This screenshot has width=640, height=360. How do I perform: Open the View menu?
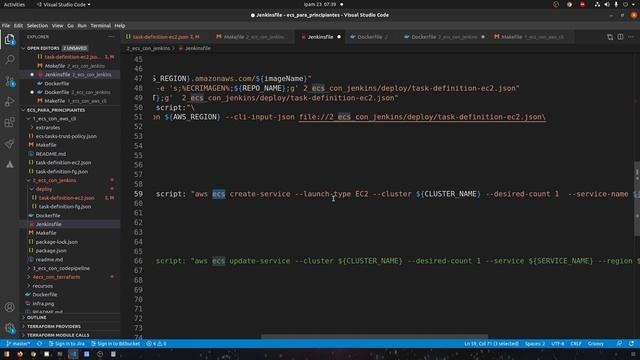pos(58,25)
